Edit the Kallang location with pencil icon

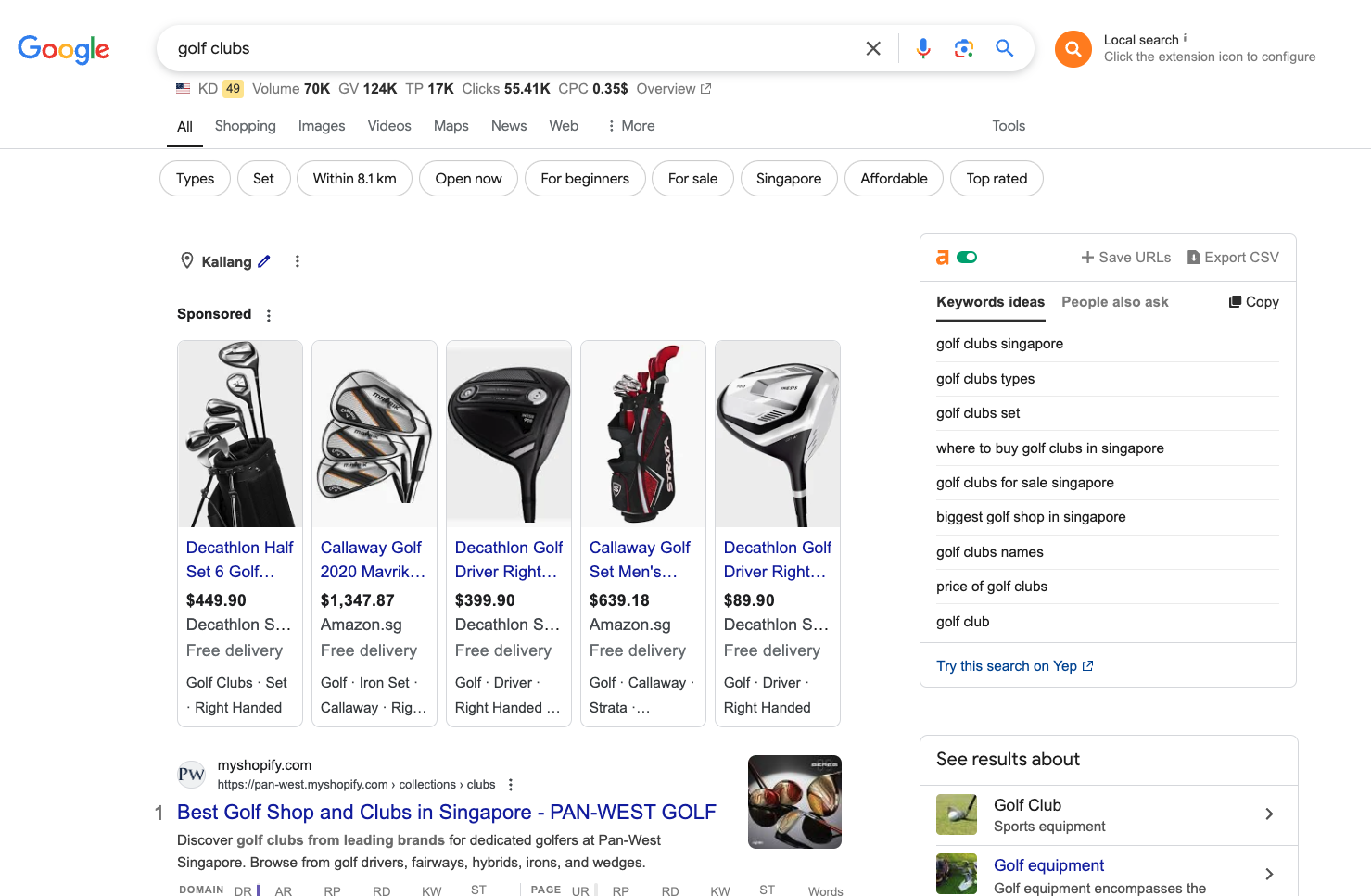pyautogui.click(x=264, y=261)
